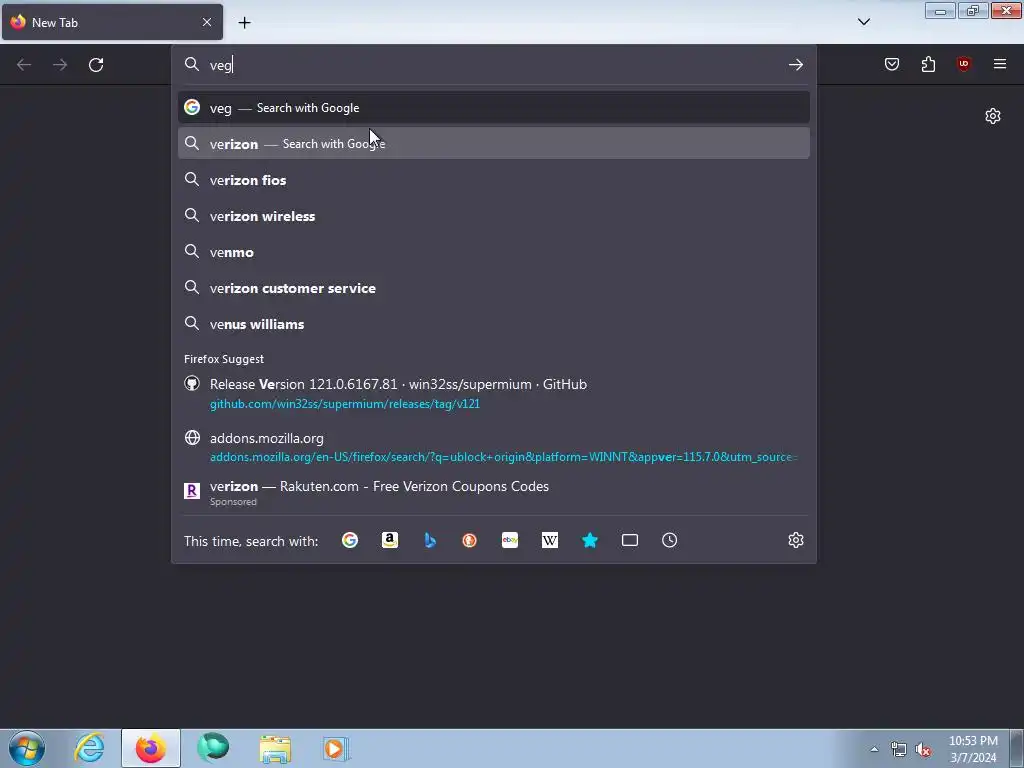The image size is (1024, 768).
Task: Select 'verizon customer service' suggestion
Action: click(494, 288)
